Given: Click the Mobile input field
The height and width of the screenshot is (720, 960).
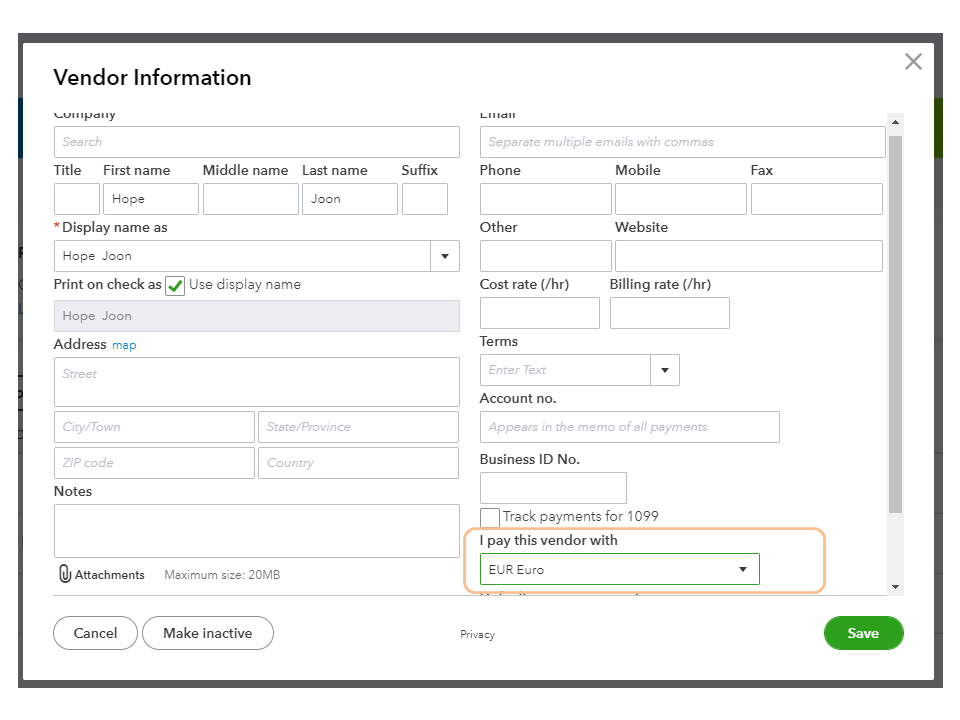Looking at the screenshot, I should (x=681, y=199).
